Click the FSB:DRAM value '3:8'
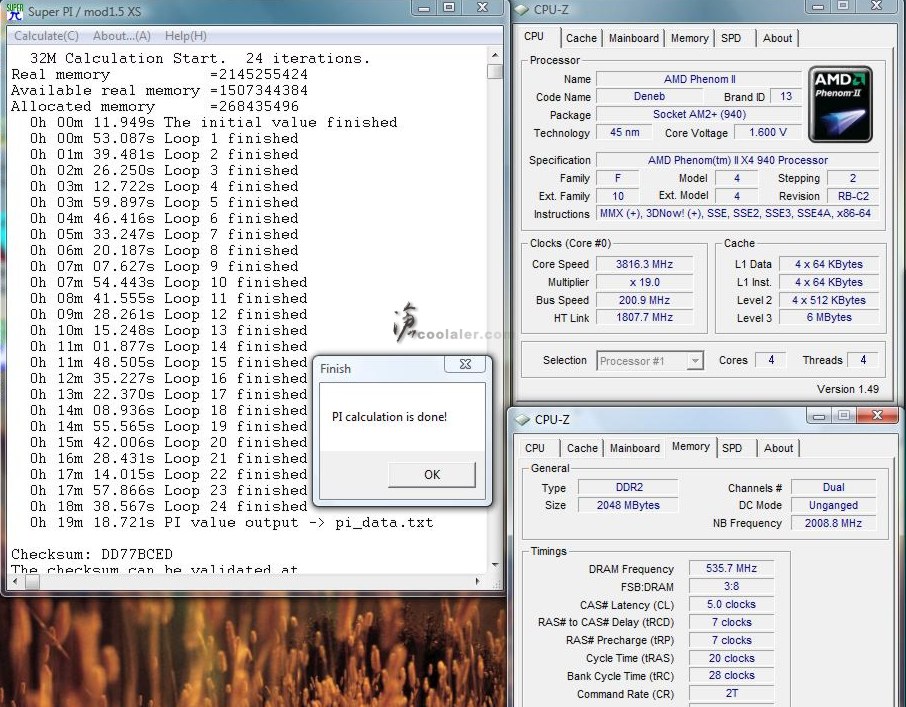 click(731, 586)
